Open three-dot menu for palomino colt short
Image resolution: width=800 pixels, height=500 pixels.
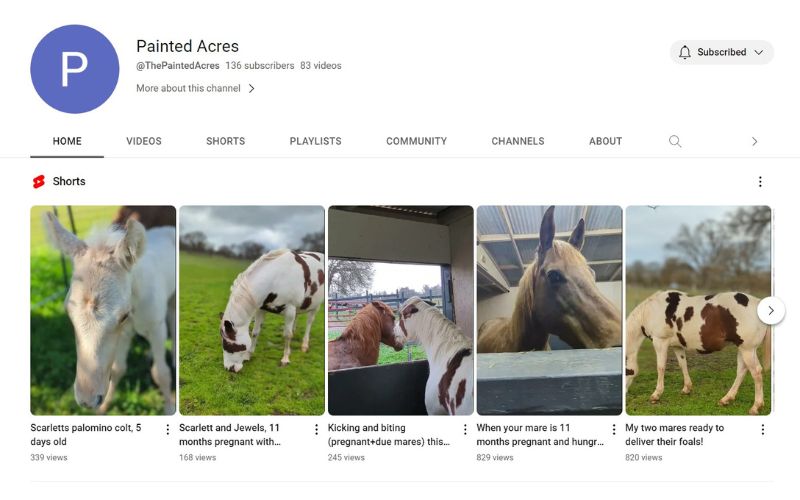[167, 430]
